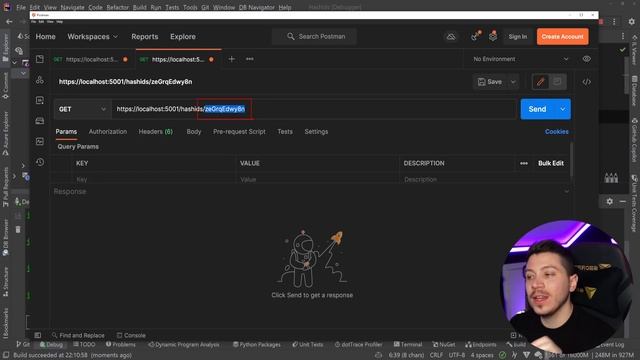Open Mock Servers icon in Postman sidebar
The image size is (640, 360).
(x=40, y=121)
